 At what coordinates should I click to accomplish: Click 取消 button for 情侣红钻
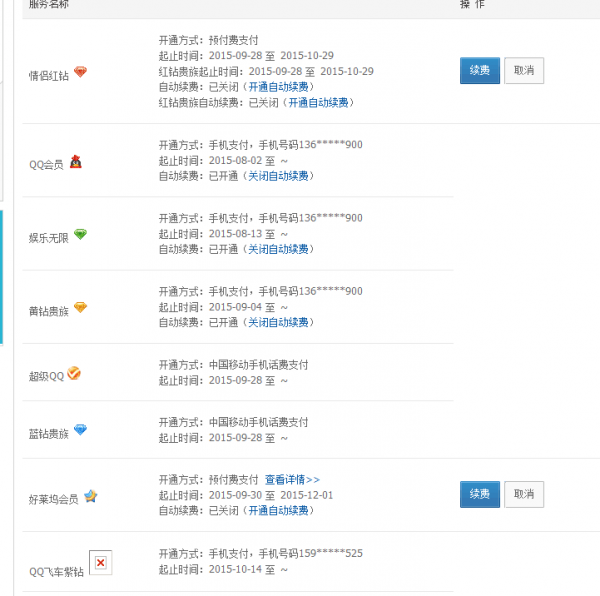click(524, 70)
